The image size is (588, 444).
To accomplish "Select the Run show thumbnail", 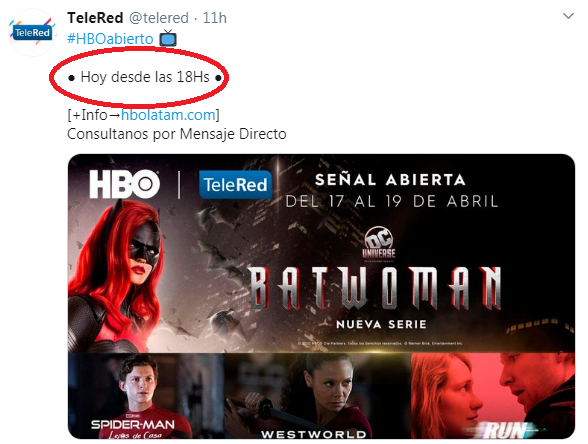I will [493, 396].
